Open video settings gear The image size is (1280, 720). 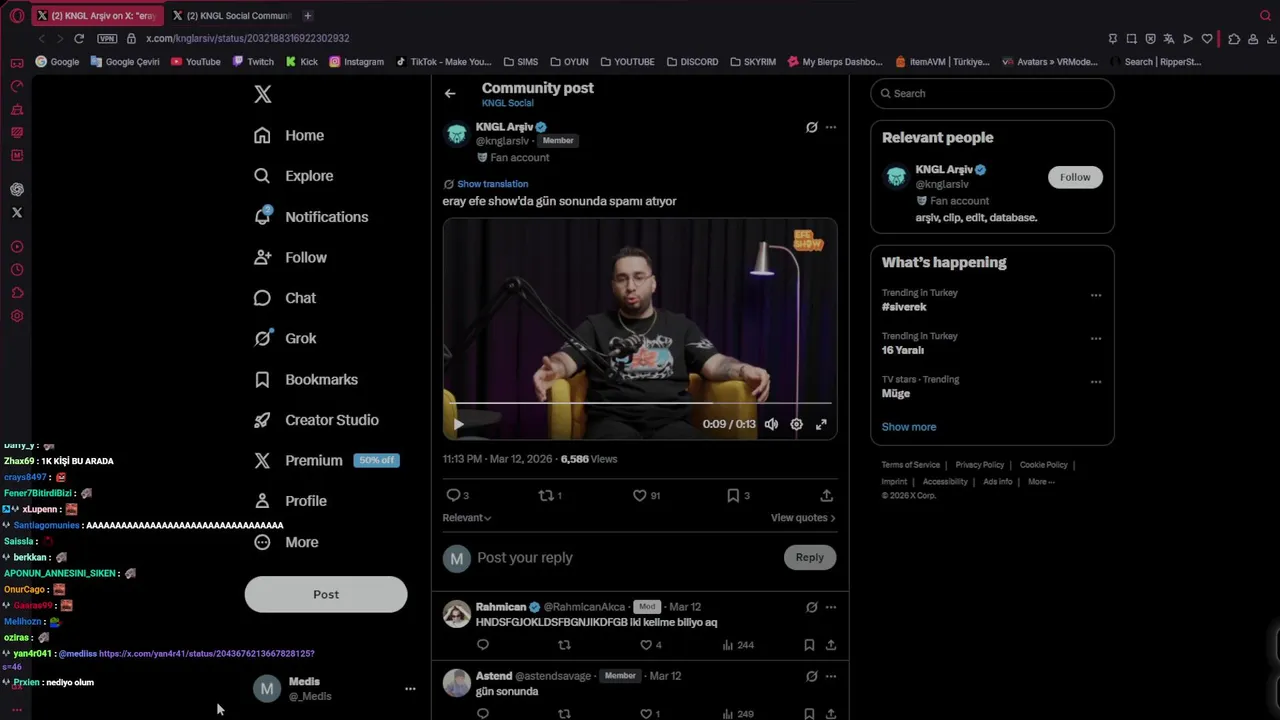[796, 424]
